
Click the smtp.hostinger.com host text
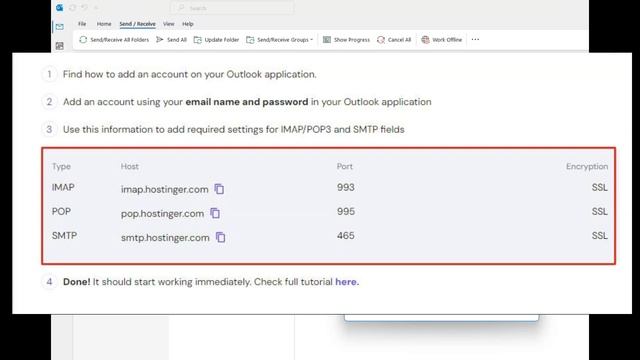(x=165, y=238)
